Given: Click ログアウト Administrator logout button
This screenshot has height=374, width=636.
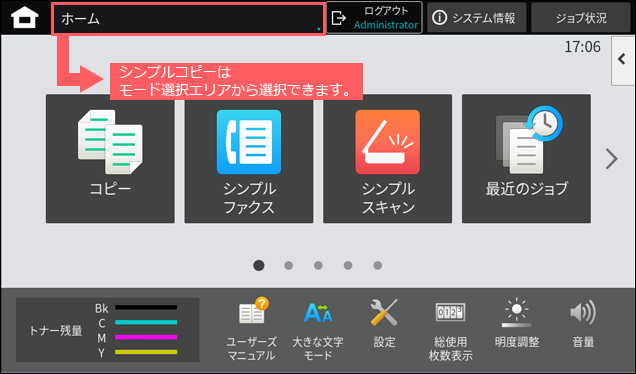Looking at the screenshot, I should click(374, 18).
